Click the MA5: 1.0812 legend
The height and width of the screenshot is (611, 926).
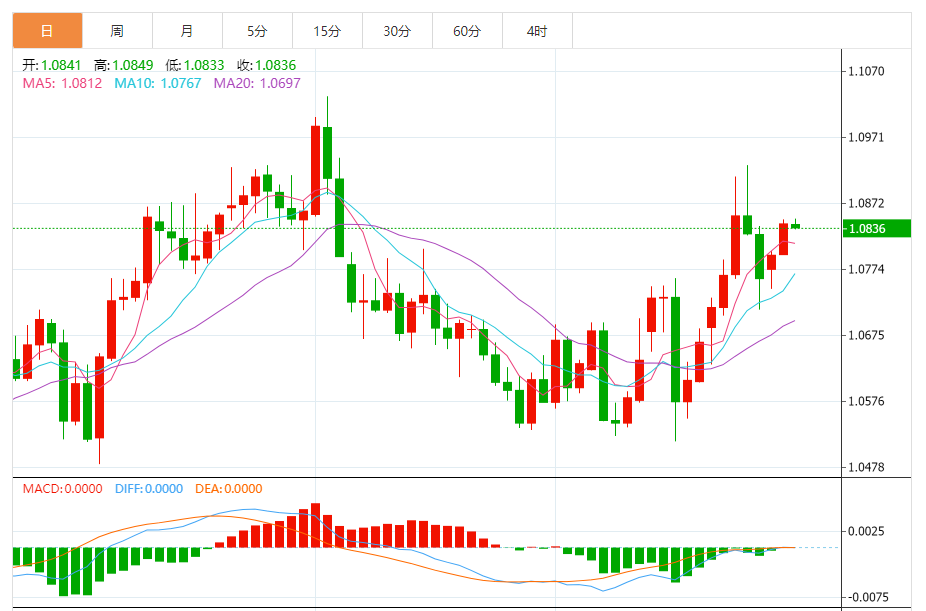coord(62,83)
